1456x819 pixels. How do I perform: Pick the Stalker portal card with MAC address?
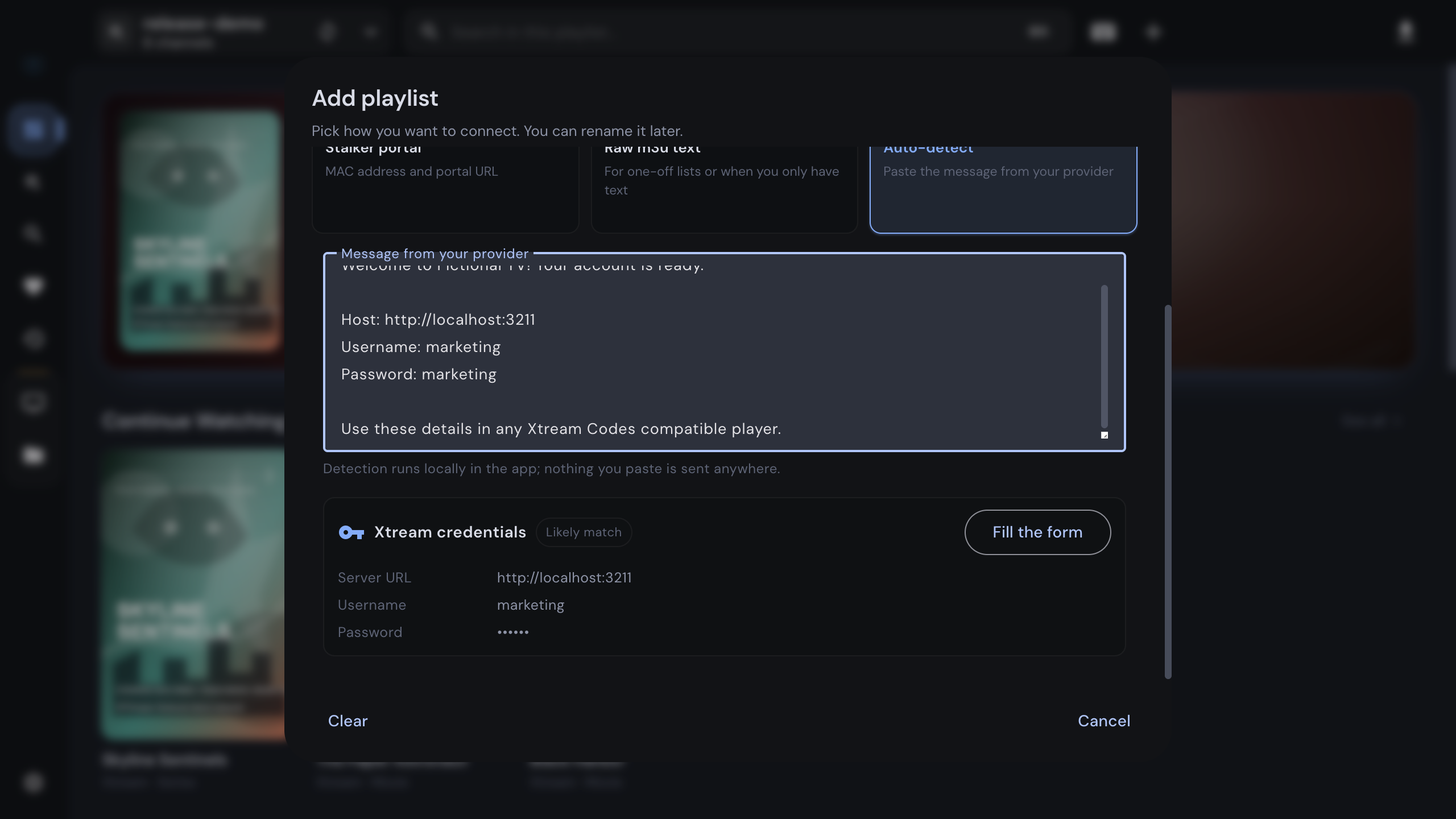click(445, 189)
